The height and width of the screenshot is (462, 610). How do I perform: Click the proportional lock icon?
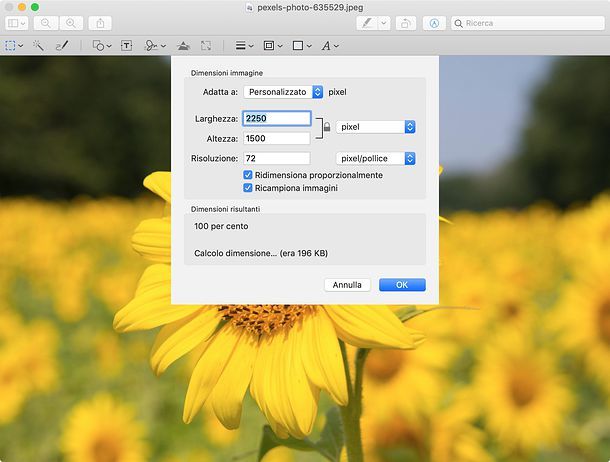click(x=327, y=127)
